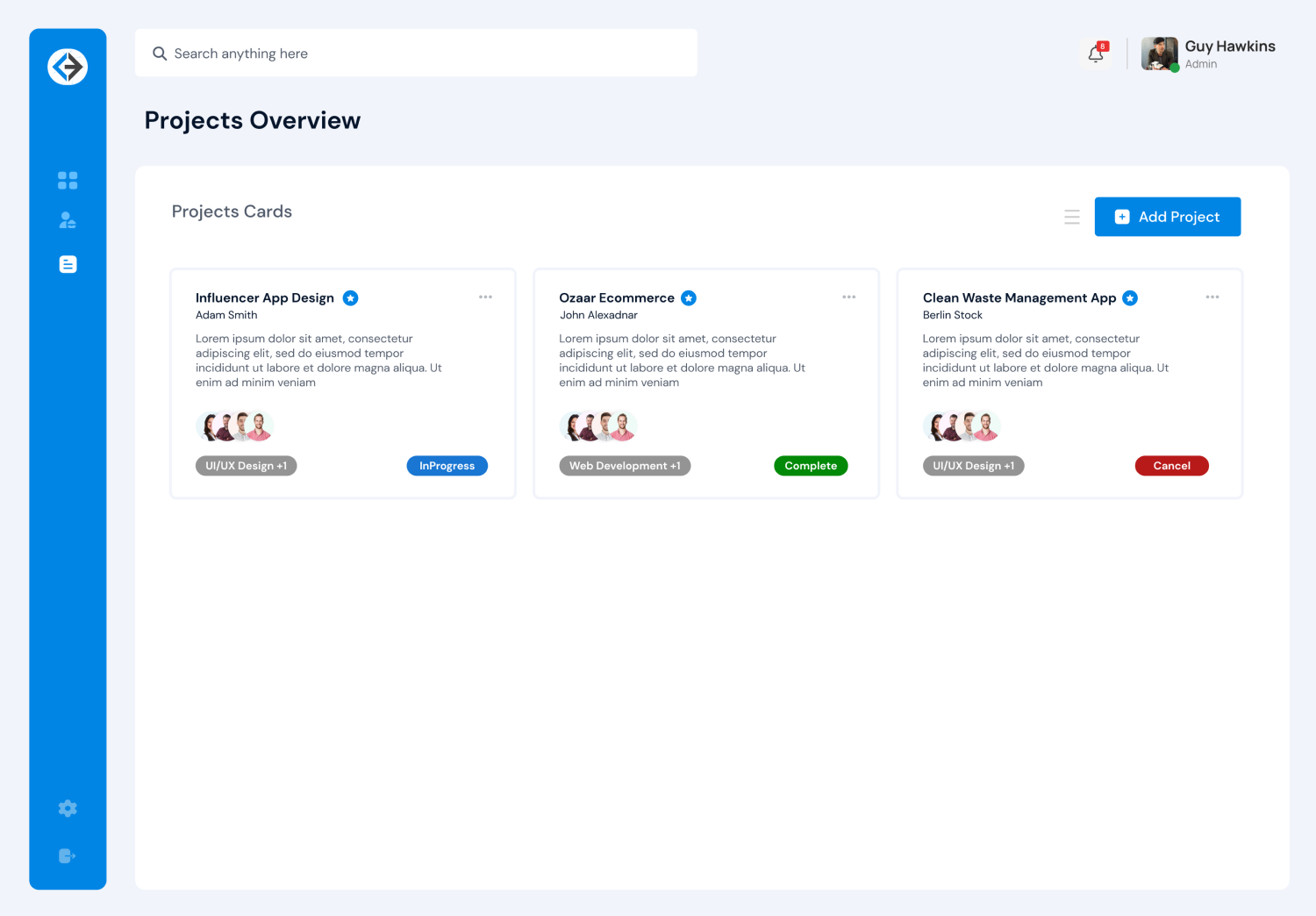1316x916 pixels.
Task: Select the Users icon in the sidebar
Action: click(x=67, y=220)
